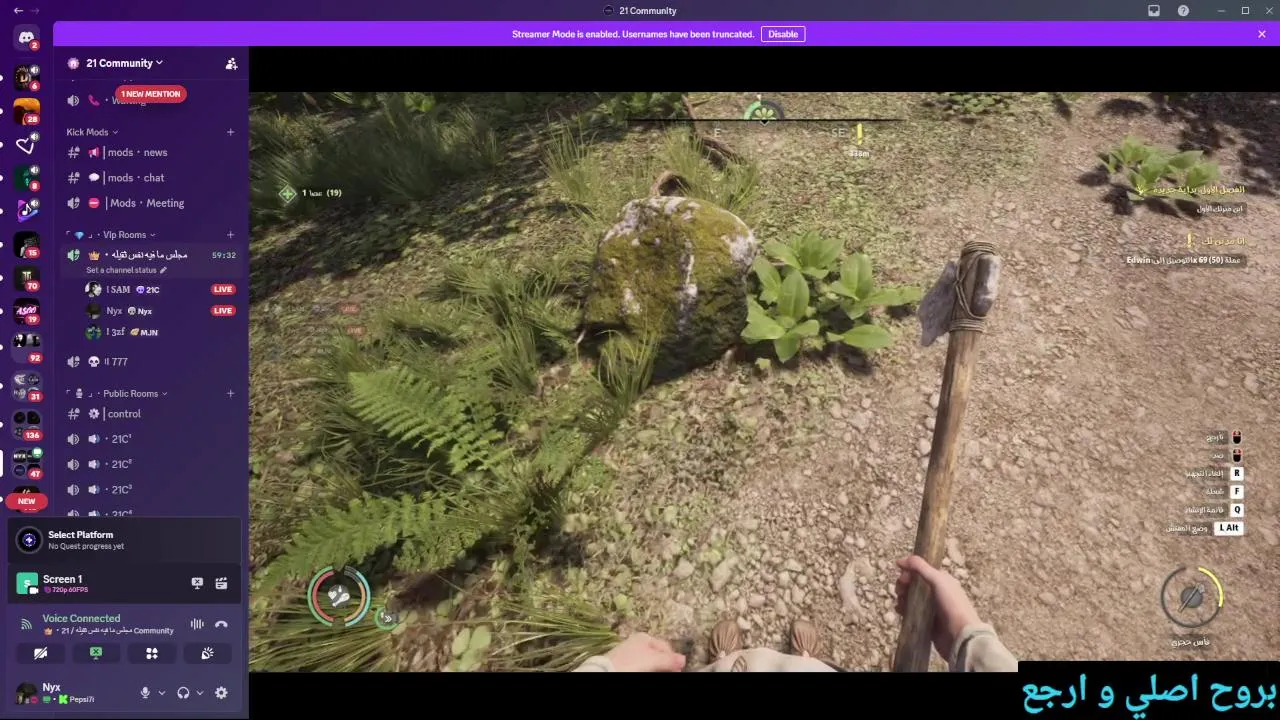This screenshot has width=1280, height=720.
Task: Add a channel to Public Rooms with plus
Action: (230, 394)
